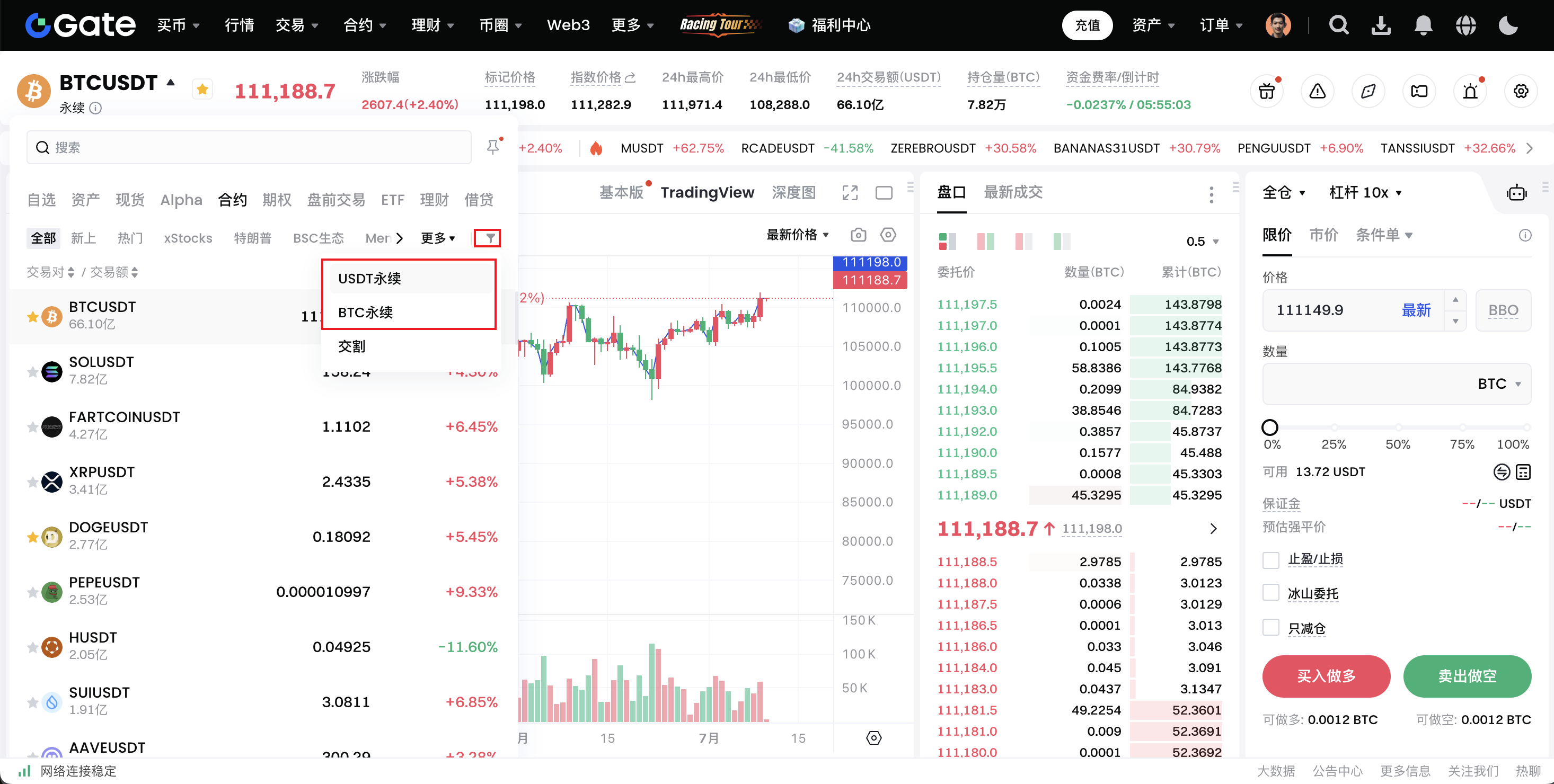Switch to 最新成交 tab
Viewport: 1554px width, 784px height.
click(1013, 192)
